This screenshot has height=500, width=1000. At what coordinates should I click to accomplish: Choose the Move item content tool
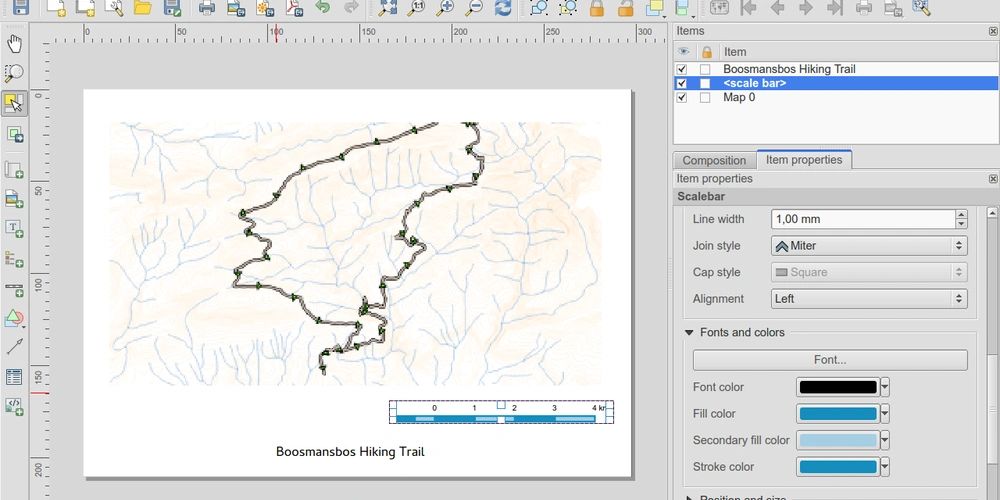(x=14, y=134)
